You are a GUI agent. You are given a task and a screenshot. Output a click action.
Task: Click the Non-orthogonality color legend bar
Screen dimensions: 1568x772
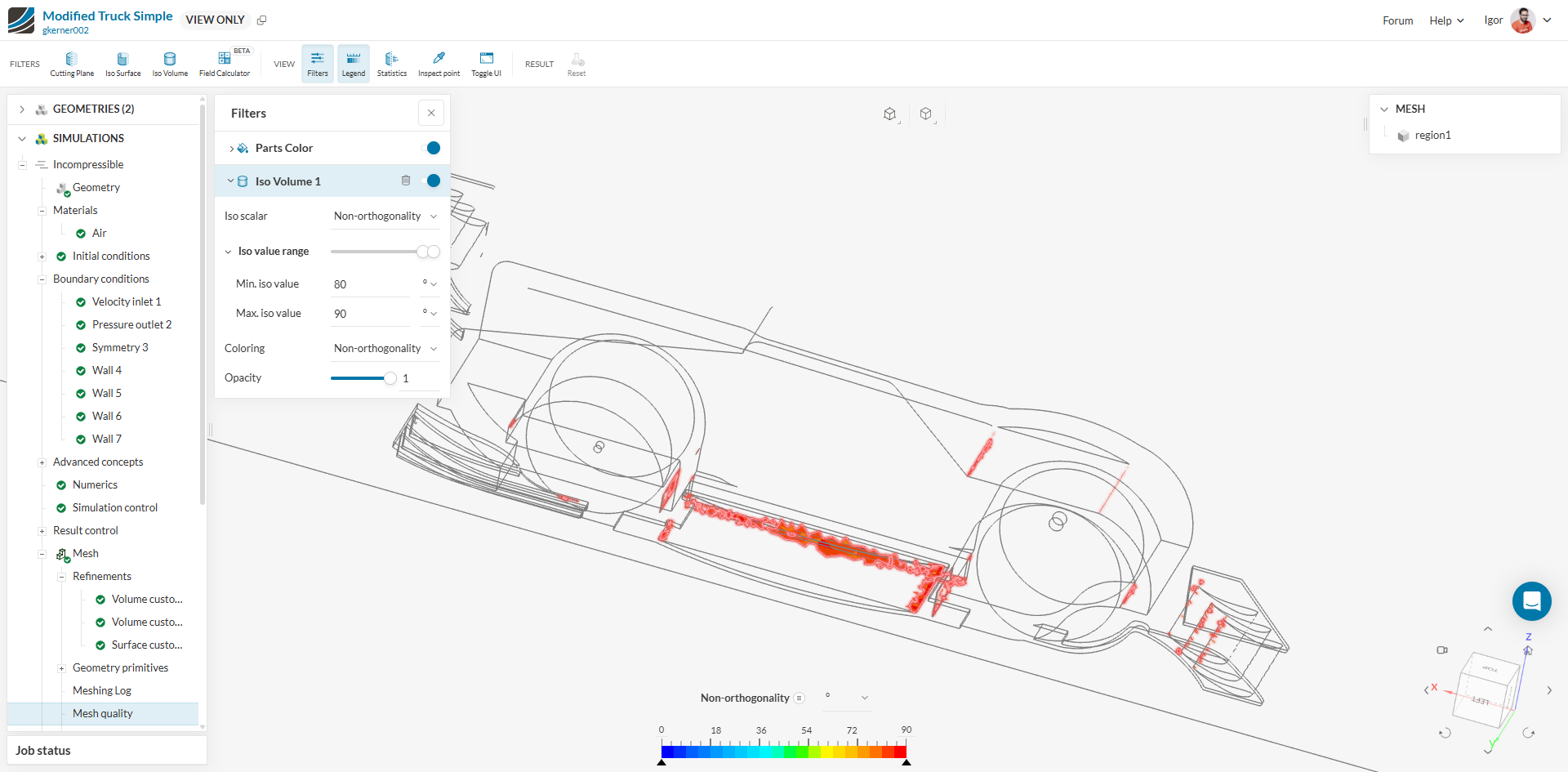pos(784,752)
